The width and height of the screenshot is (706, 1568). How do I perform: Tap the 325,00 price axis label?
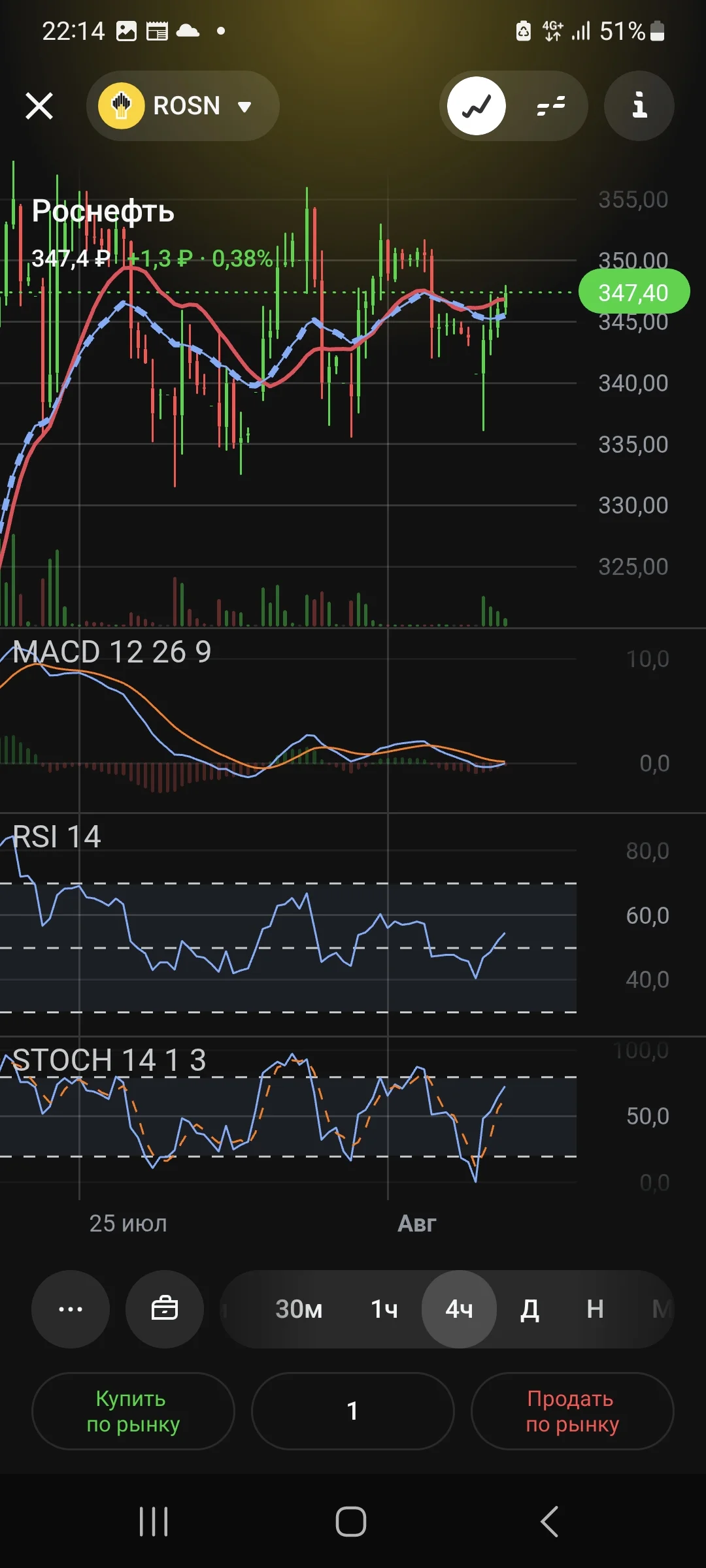(x=633, y=566)
